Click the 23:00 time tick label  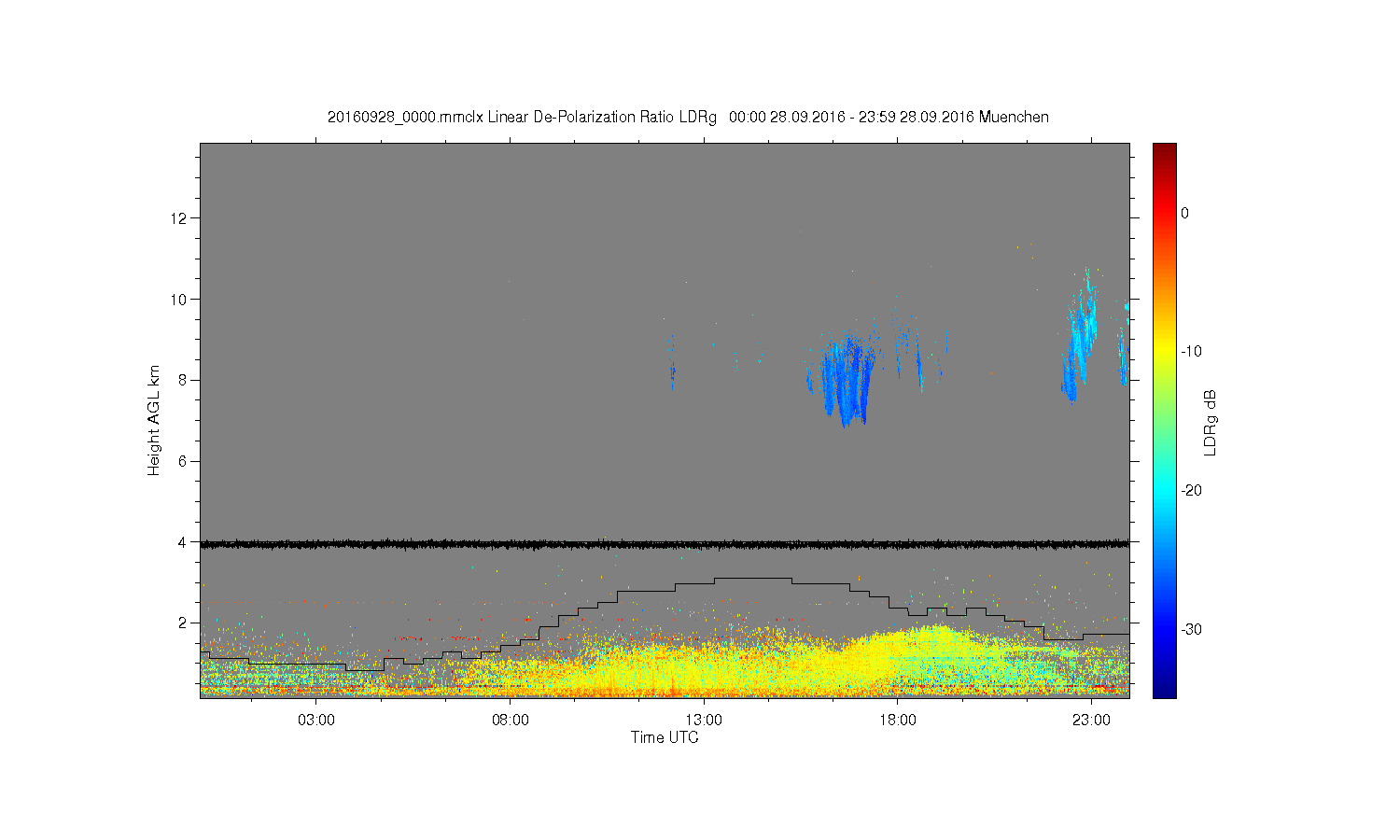[1091, 721]
